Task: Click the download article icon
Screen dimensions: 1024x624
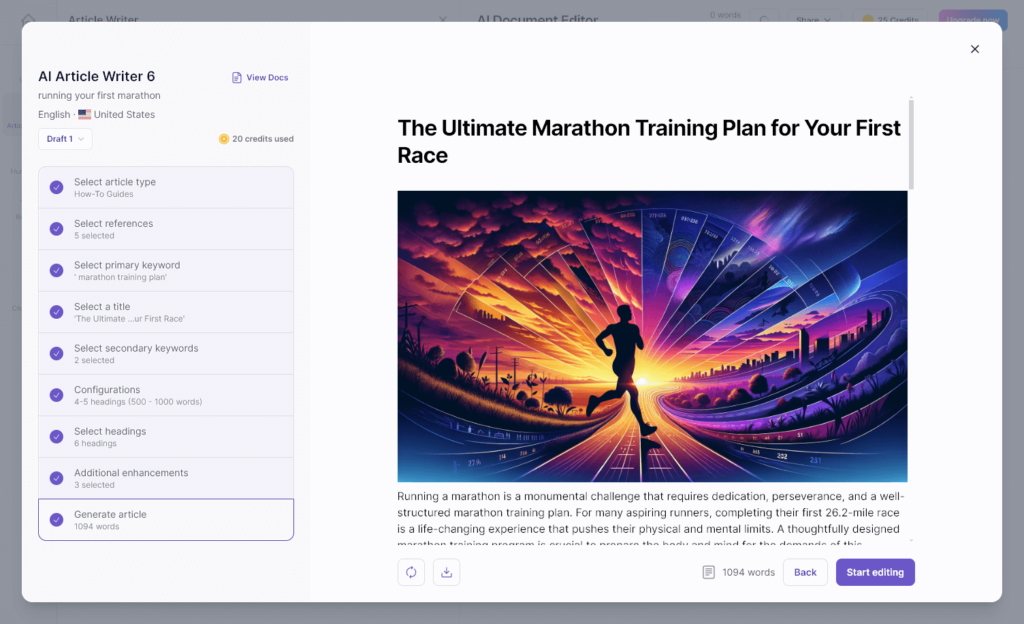Action: point(446,572)
